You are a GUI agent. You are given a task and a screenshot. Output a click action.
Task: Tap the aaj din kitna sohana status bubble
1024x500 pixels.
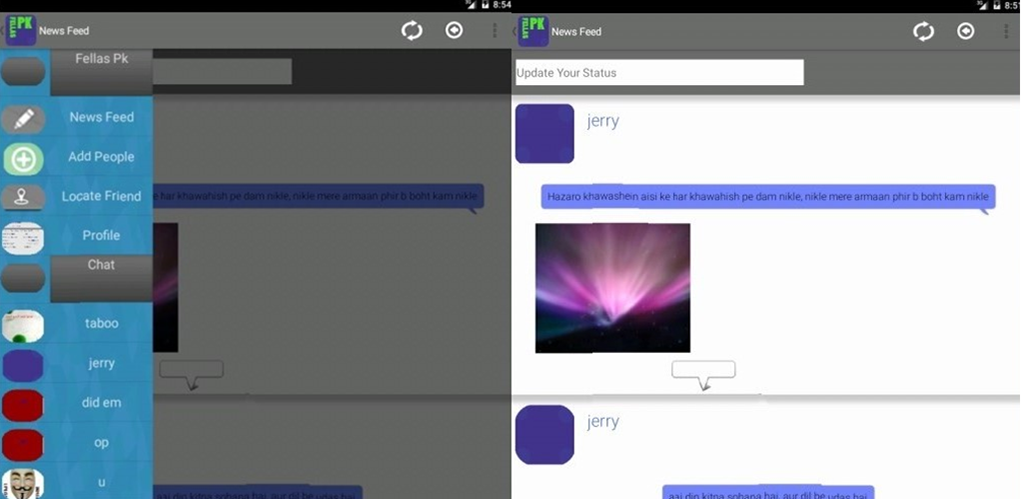point(768,492)
